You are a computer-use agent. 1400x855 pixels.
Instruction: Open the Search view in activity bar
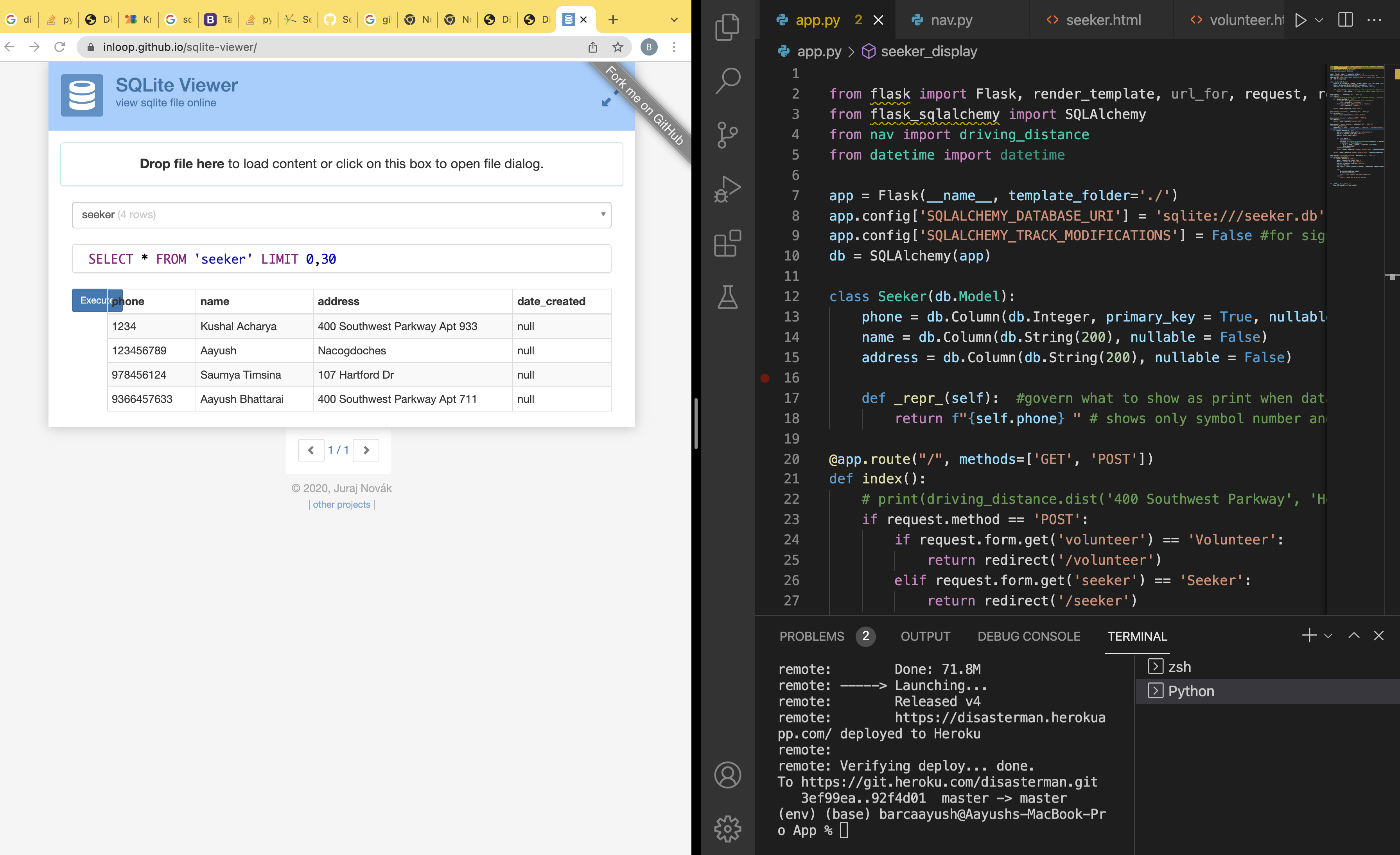tap(727, 81)
